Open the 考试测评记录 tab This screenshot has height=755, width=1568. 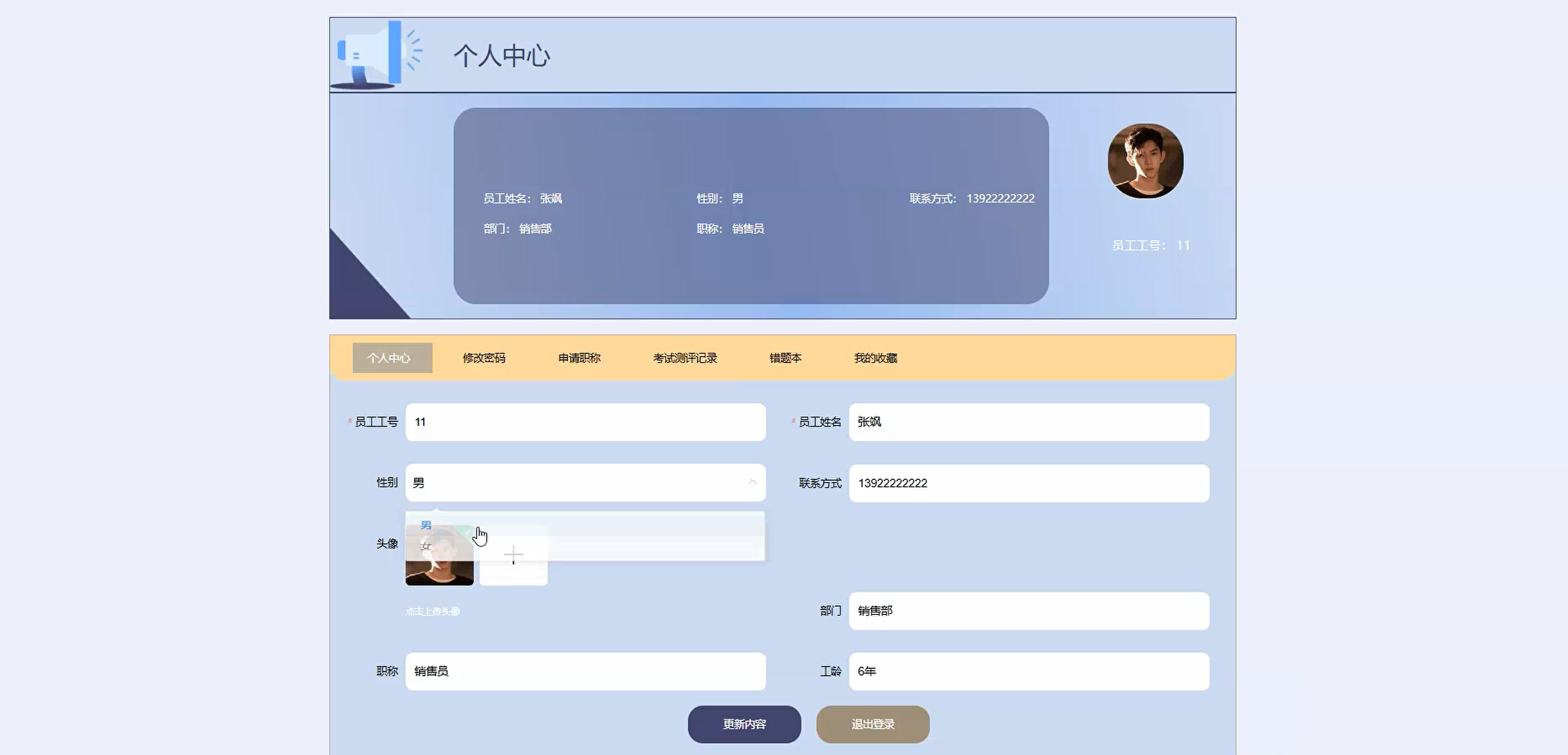pyautogui.click(x=683, y=358)
